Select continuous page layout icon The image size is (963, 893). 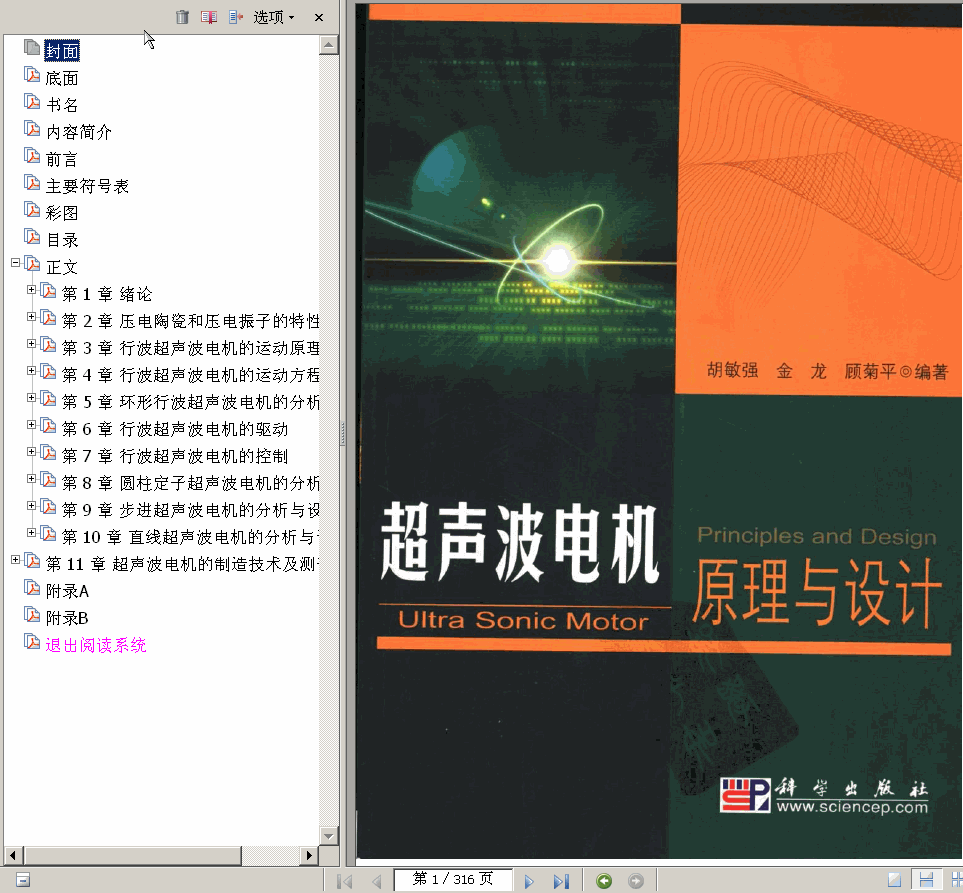pos(926,880)
